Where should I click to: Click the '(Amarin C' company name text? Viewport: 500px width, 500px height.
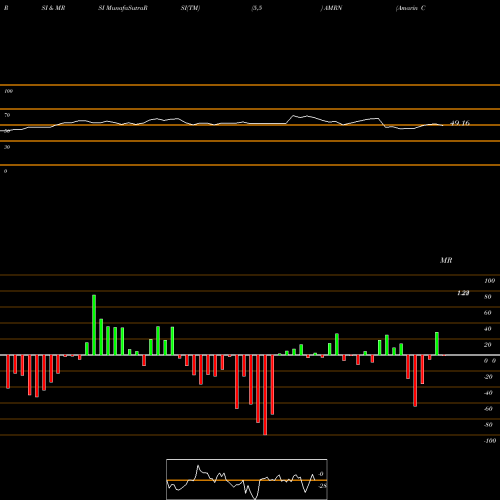[410, 8]
